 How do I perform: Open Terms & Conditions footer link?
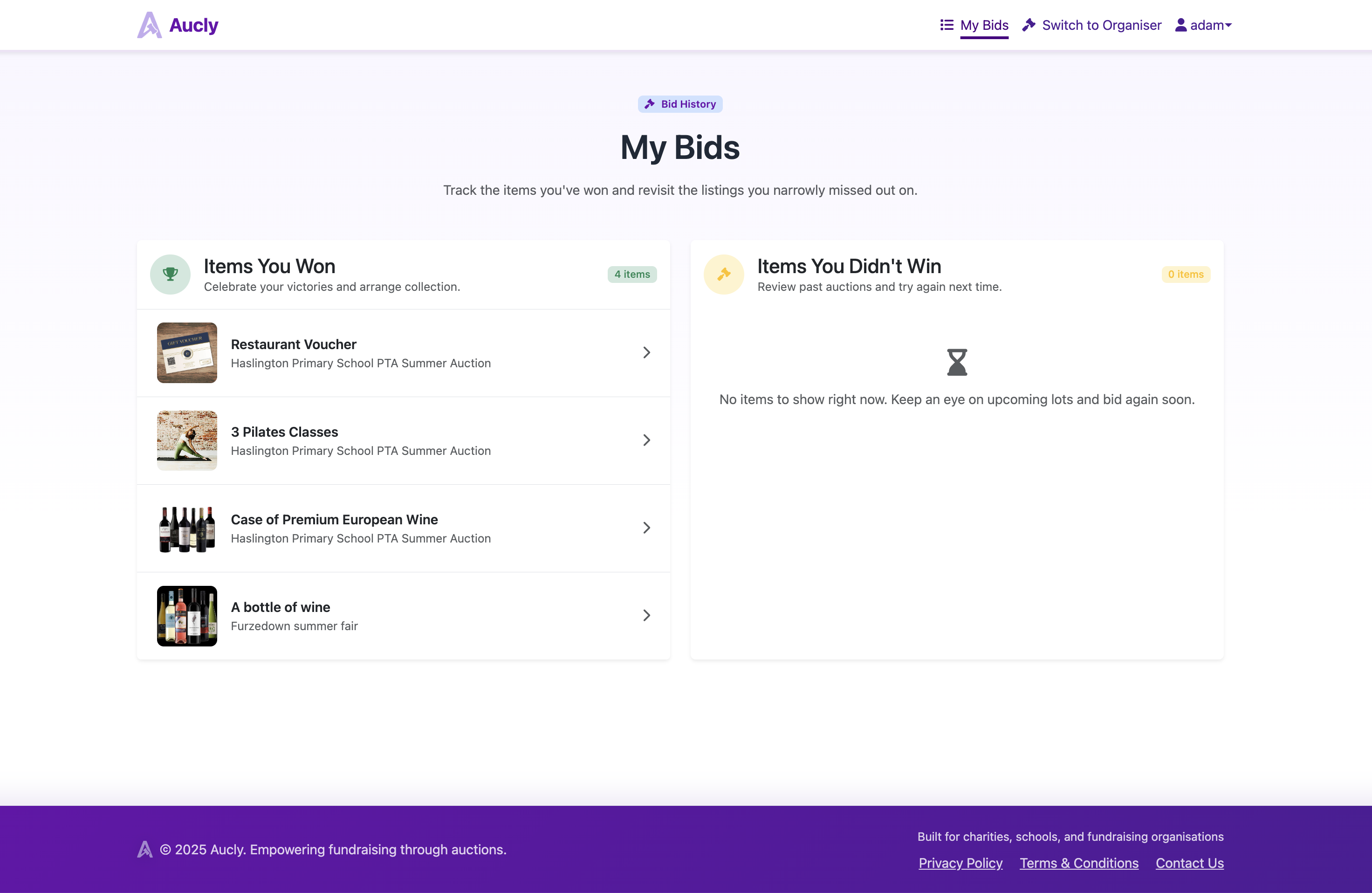pyautogui.click(x=1078, y=863)
